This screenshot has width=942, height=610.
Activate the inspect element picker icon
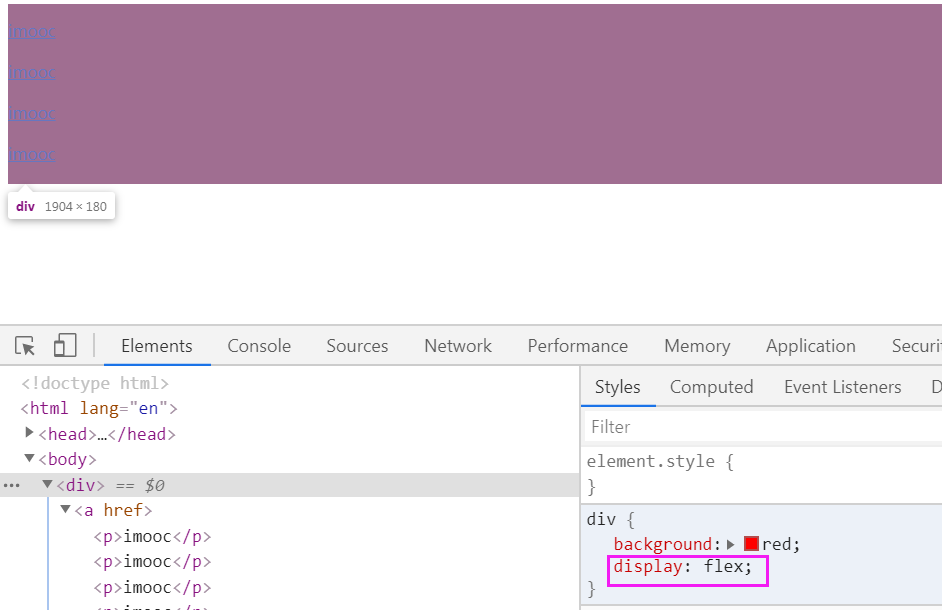[25, 346]
